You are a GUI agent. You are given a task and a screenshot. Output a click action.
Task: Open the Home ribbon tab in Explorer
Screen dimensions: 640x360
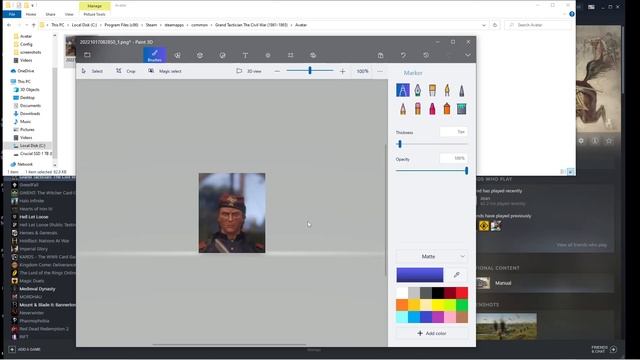click(x=31, y=14)
